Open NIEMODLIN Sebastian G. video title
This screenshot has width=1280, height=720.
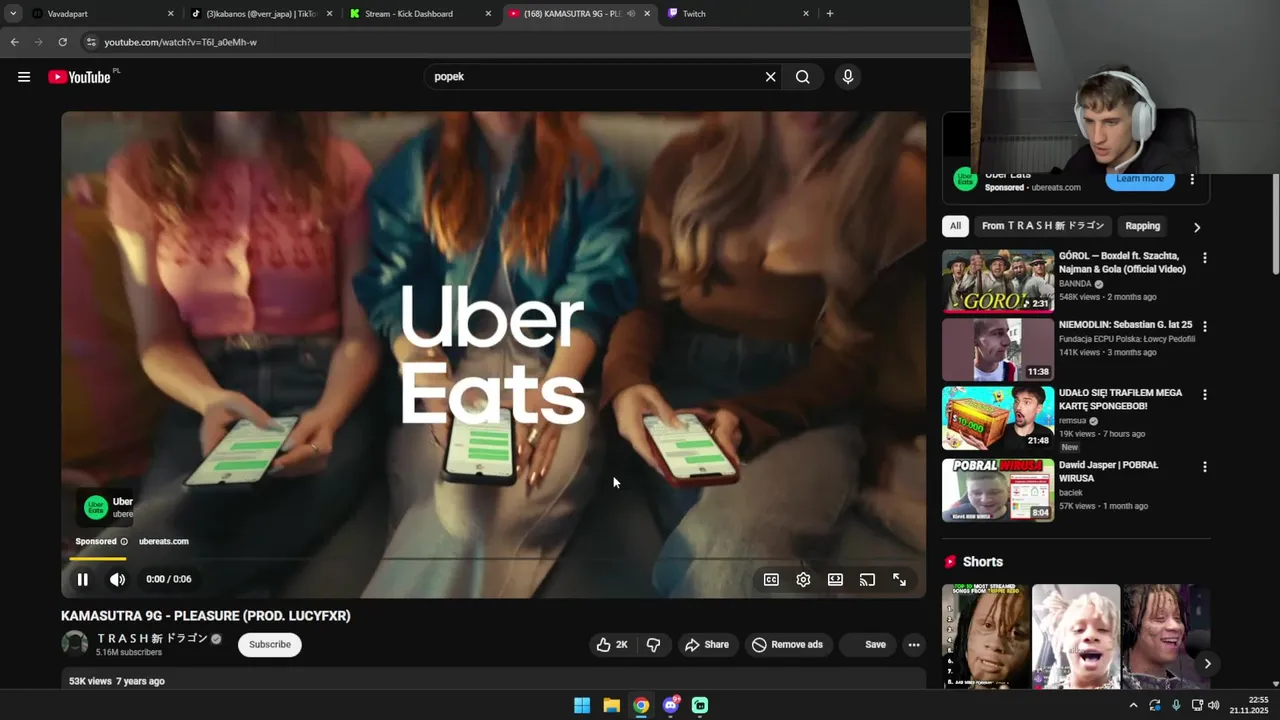coord(1125,325)
